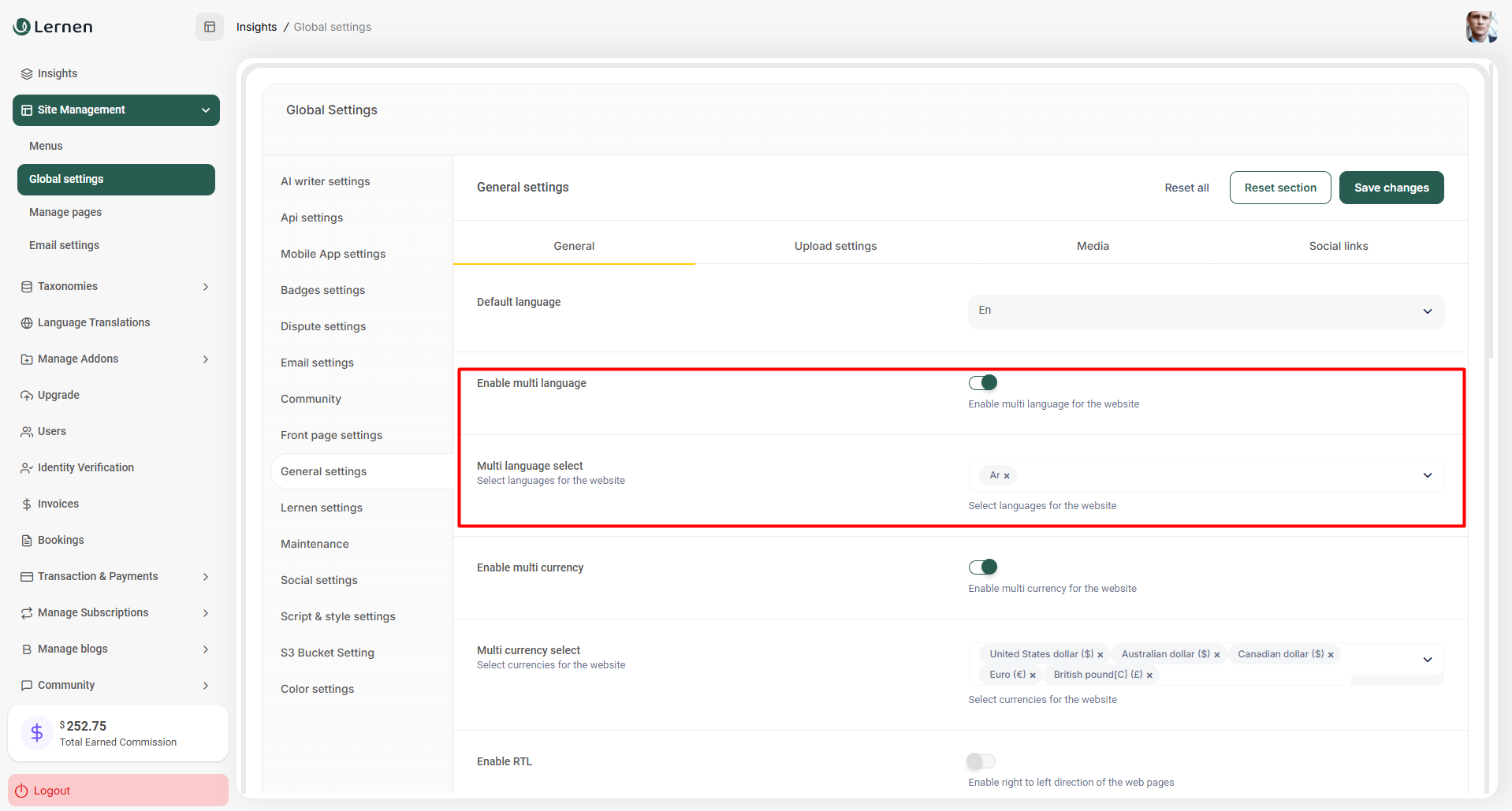The image size is (1512, 811).
Task: Click the Reset section button
Action: (x=1279, y=188)
